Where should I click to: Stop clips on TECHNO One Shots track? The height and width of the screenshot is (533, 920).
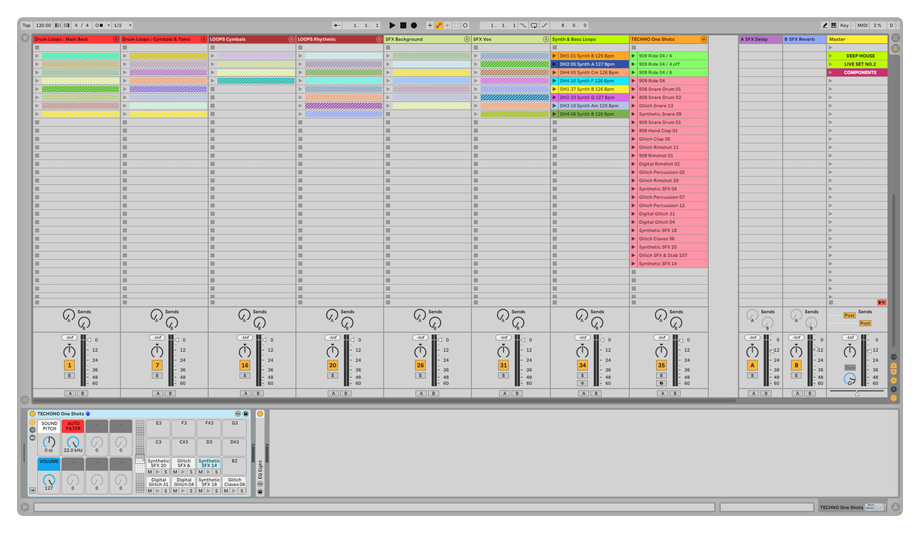coord(634,302)
